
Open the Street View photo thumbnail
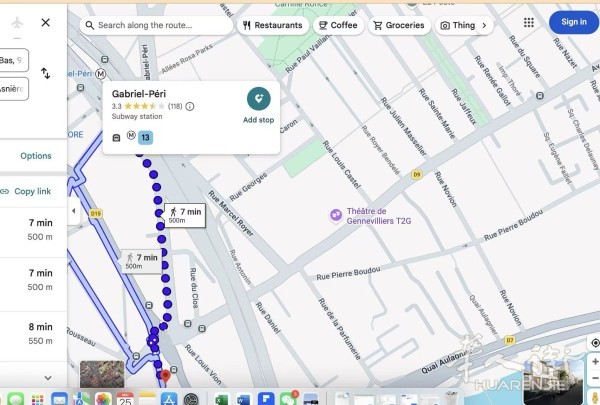[552, 381]
